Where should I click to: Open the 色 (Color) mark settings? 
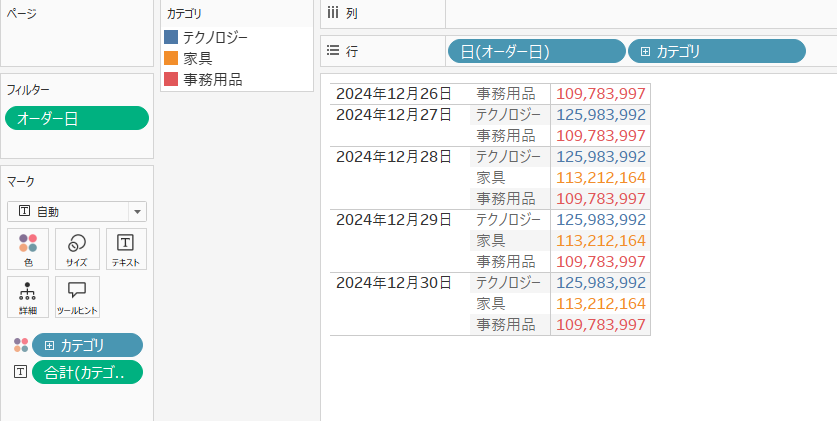tap(28, 249)
